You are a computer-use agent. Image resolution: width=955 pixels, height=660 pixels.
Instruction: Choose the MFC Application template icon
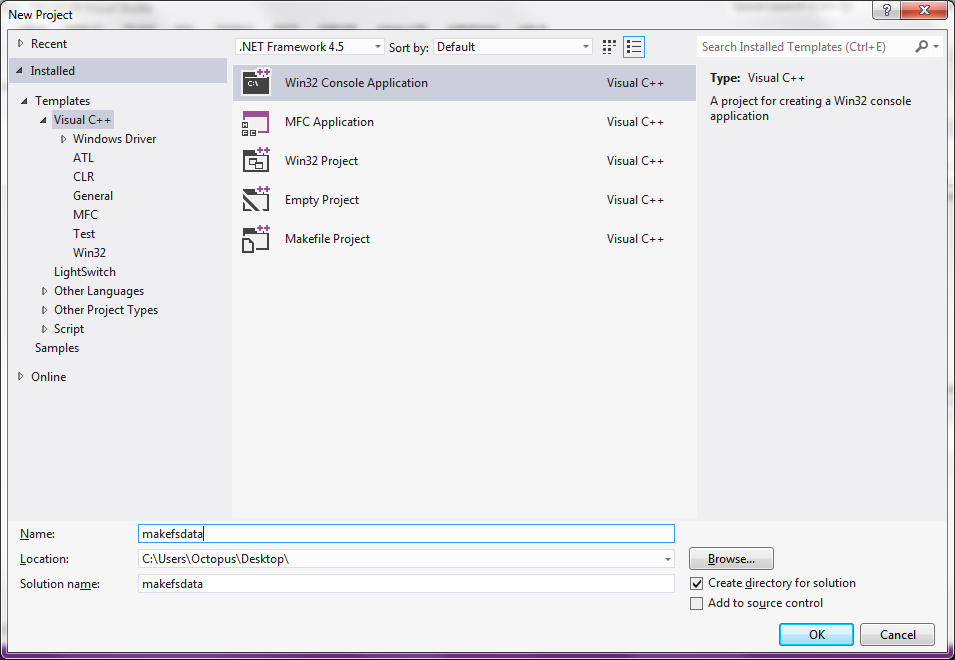click(255, 121)
